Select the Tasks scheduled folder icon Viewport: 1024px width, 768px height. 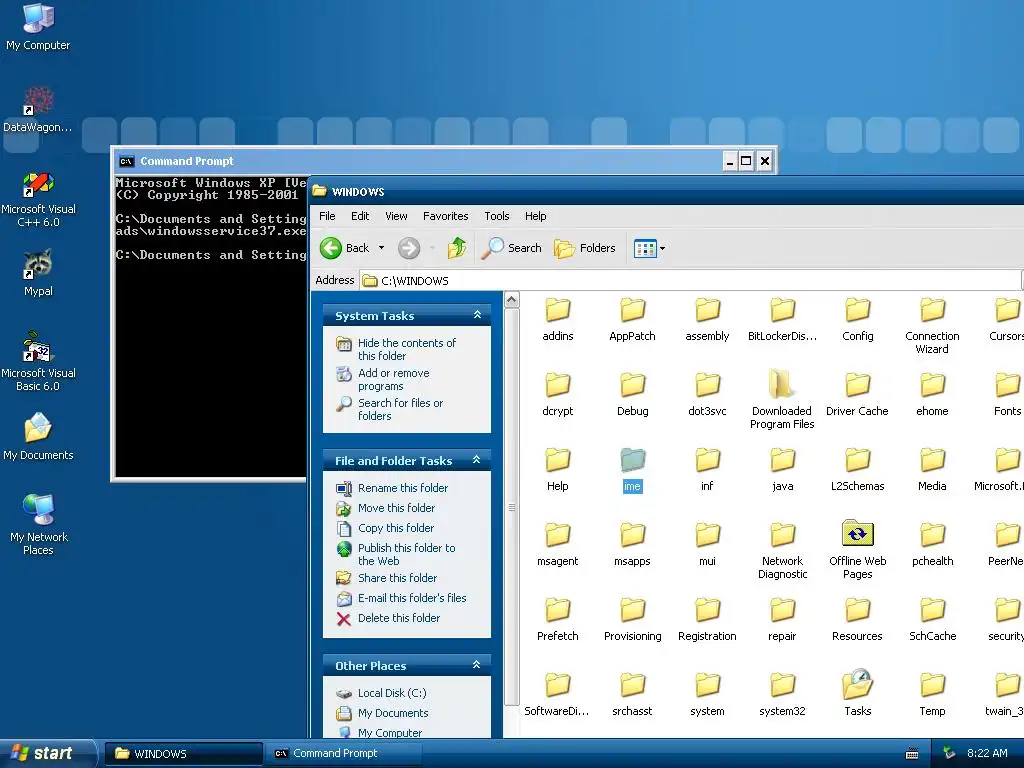857,694
